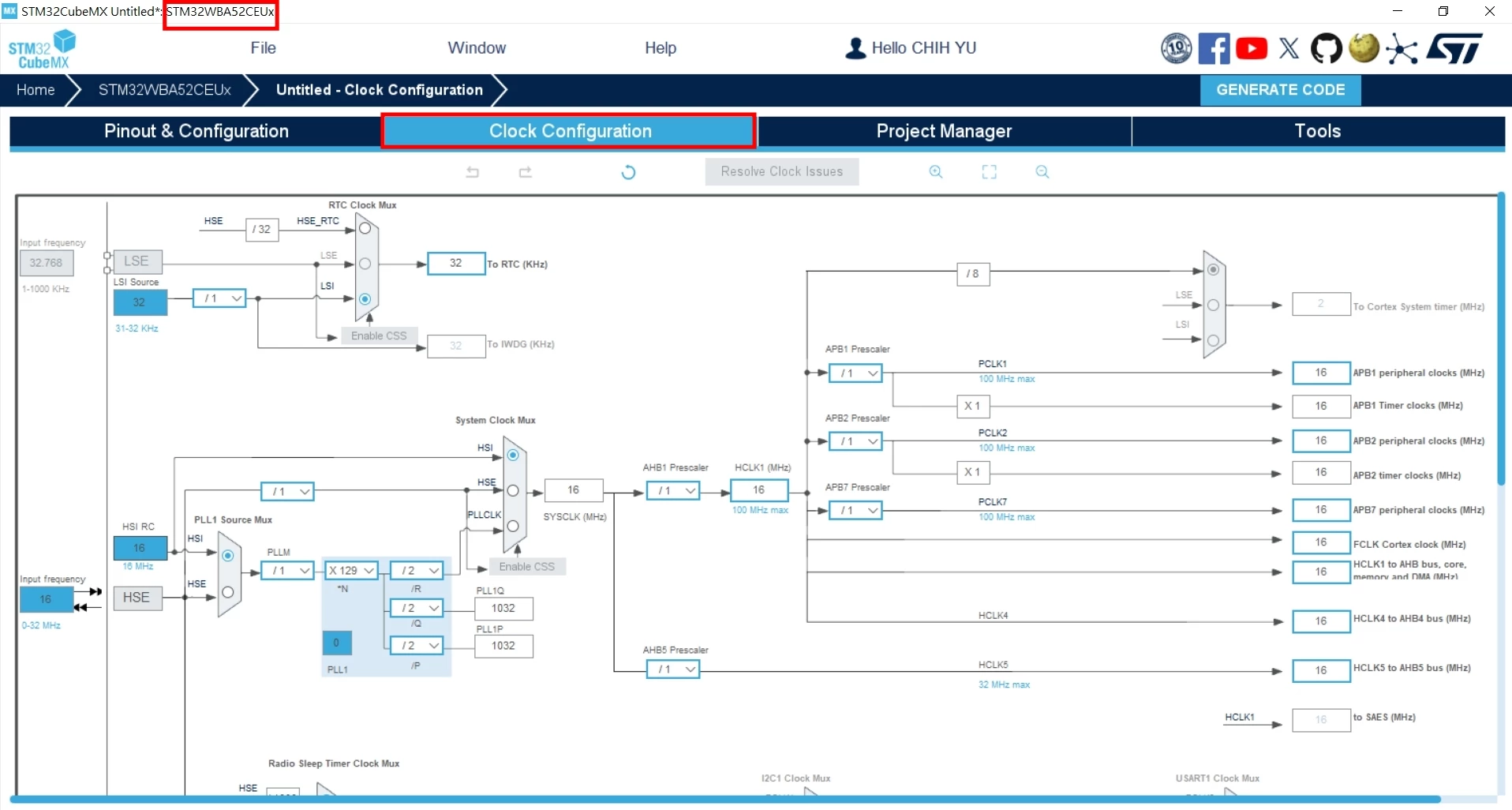
Task: Click the horizontal scrollbar of clock diagram
Action: [726, 799]
